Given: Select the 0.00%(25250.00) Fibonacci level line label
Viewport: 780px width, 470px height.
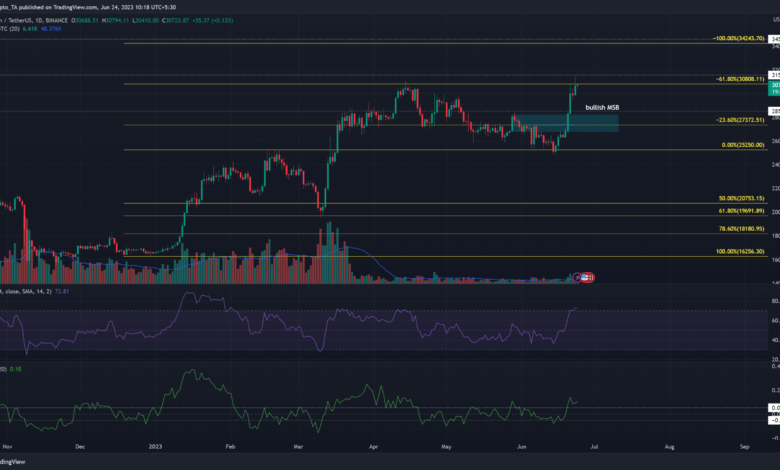Looking at the screenshot, I should [743, 144].
